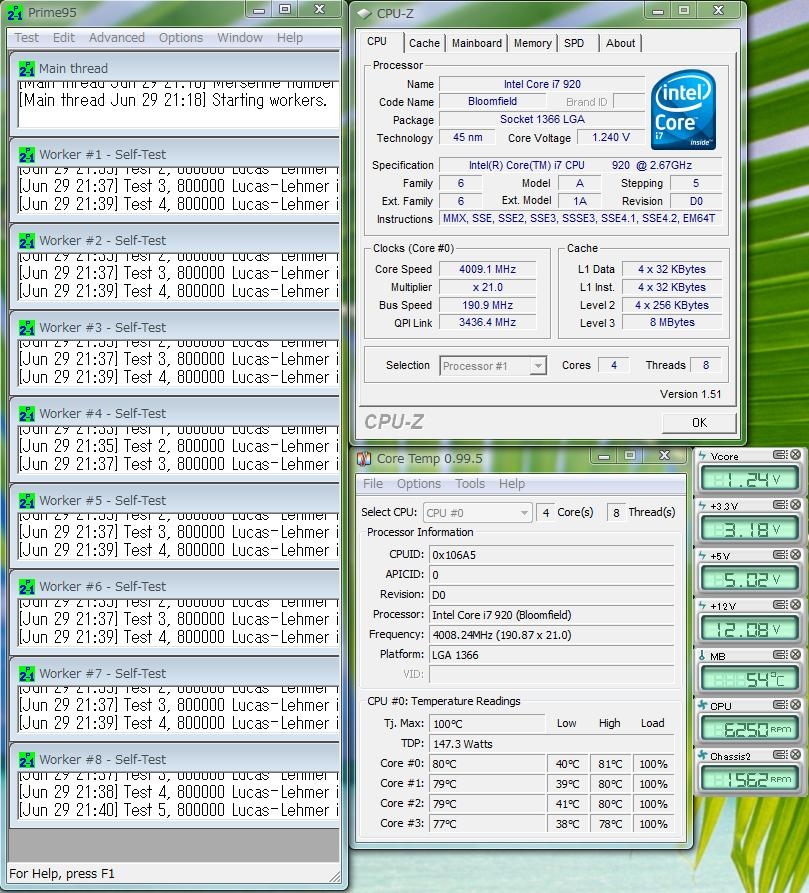The height and width of the screenshot is (893, 809).
Task: Open the Processor #1 selection dropdown
Action: pos(538,366)
